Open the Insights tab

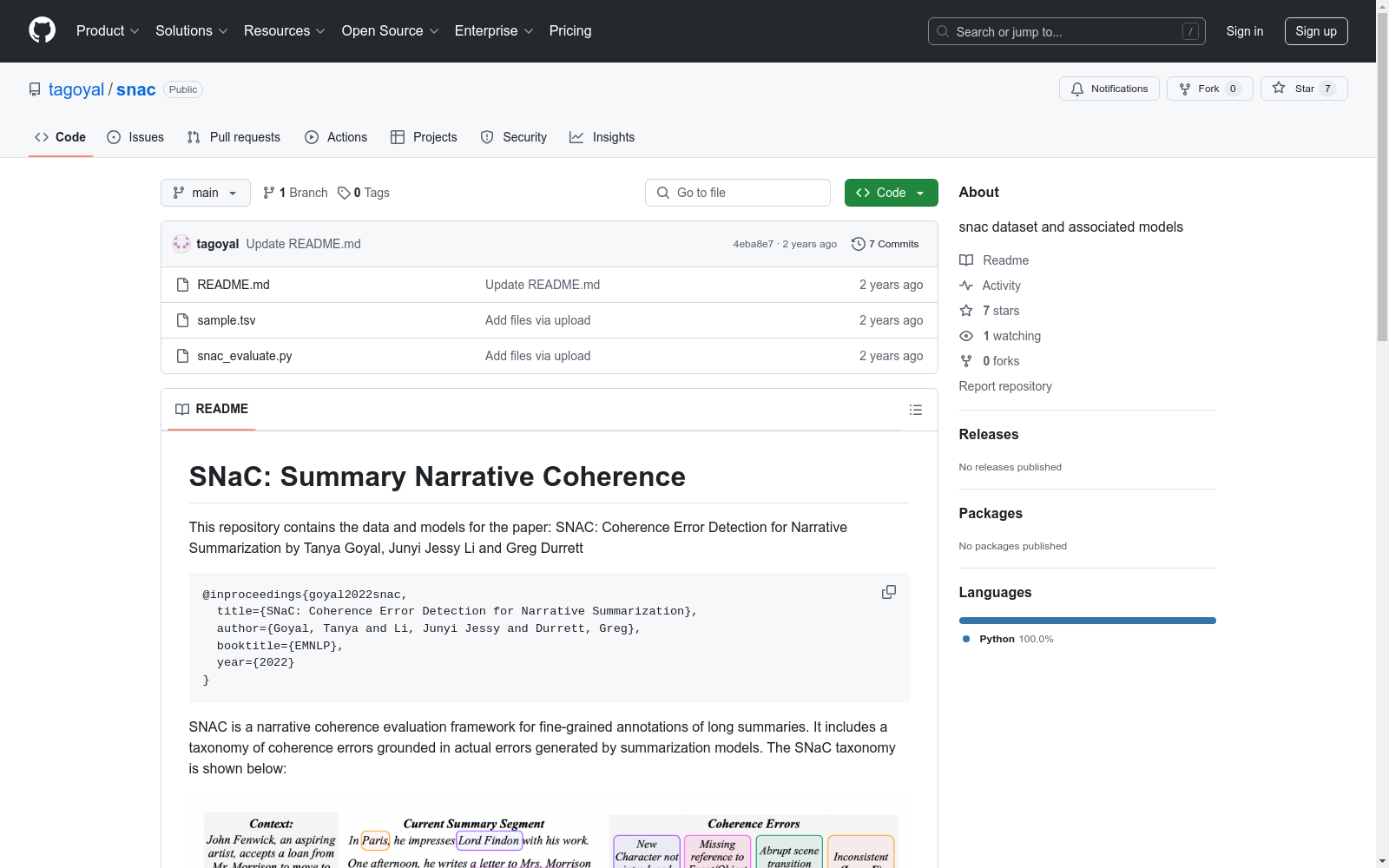click(x=602, y=137)
